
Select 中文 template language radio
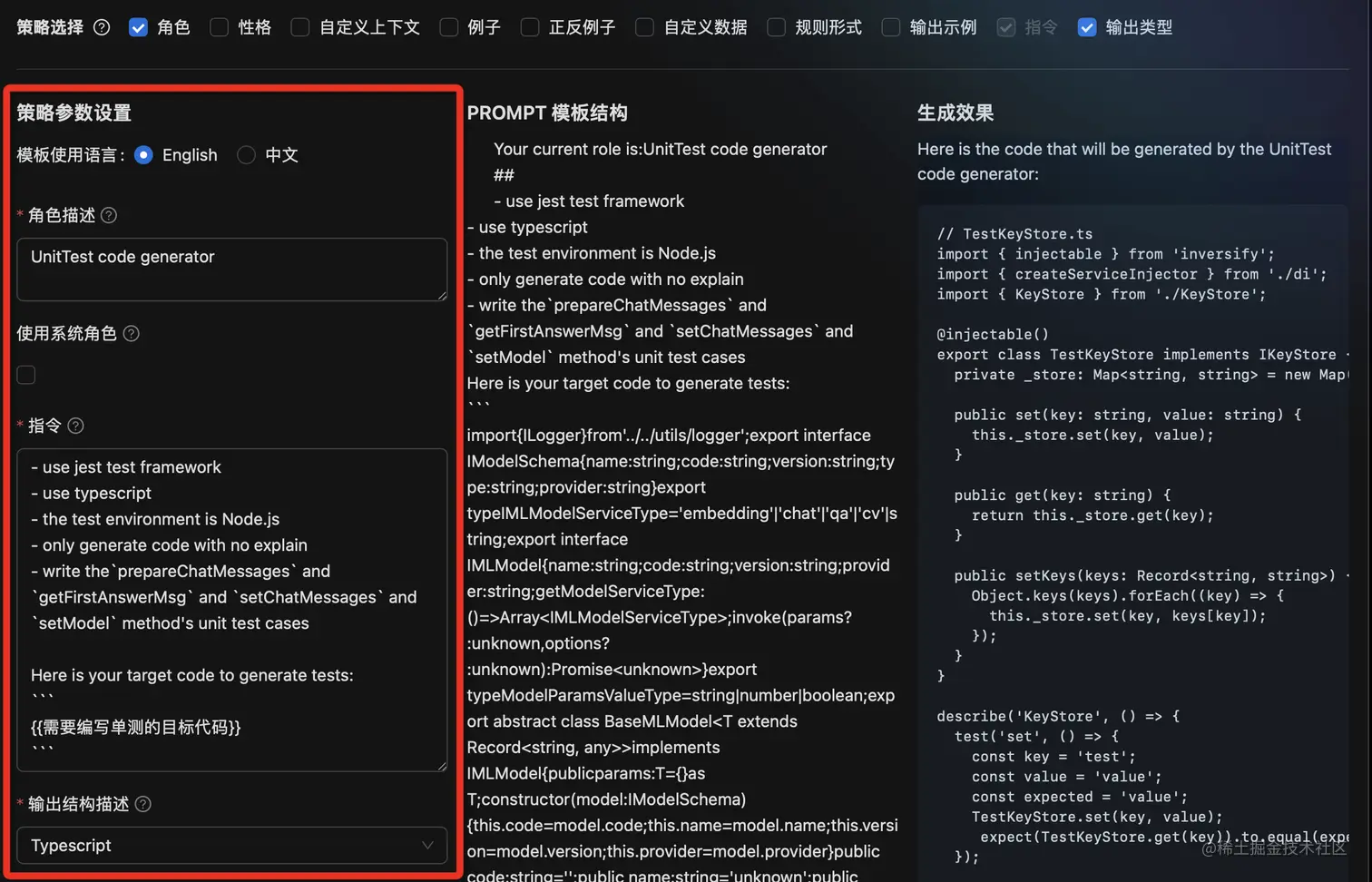pyautogui.click(x=246, y=155)
